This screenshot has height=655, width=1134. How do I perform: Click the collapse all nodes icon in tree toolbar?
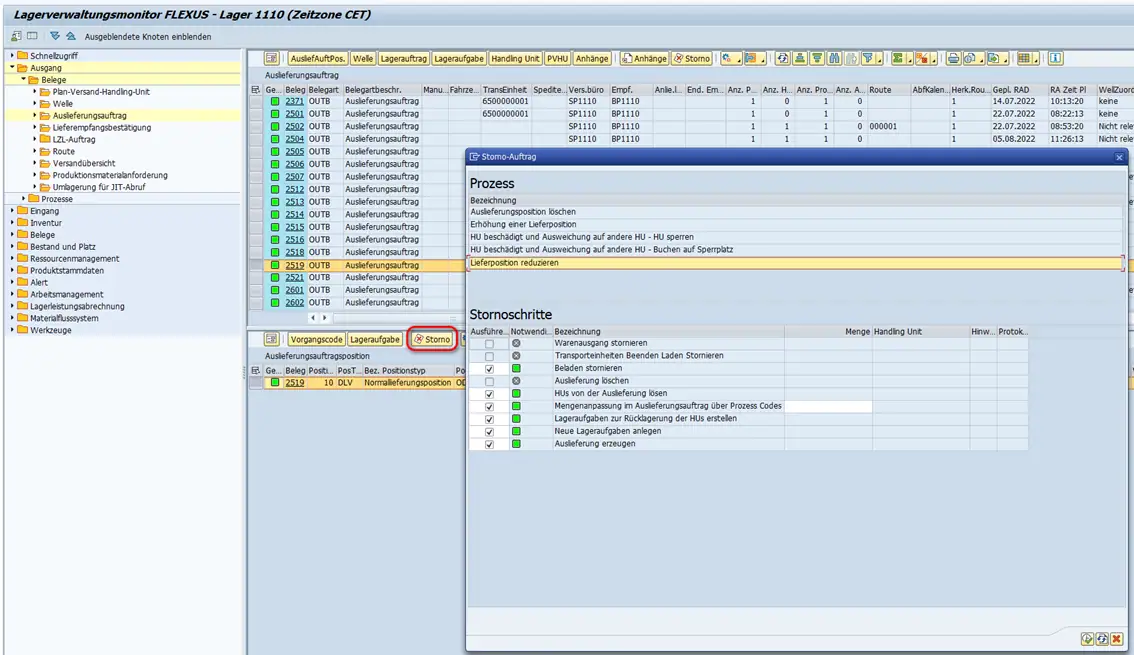[x=70, y=36]
